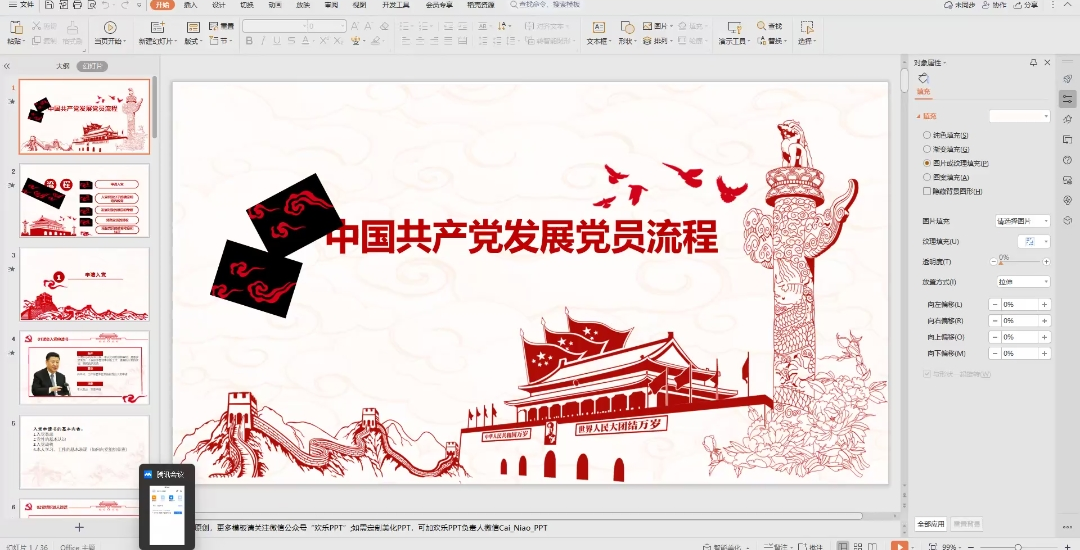This screenshot has height=550, width=1080.
Task: Check Hide background graphics (隐藏背景图形)
Action: [x=927, y=191]
